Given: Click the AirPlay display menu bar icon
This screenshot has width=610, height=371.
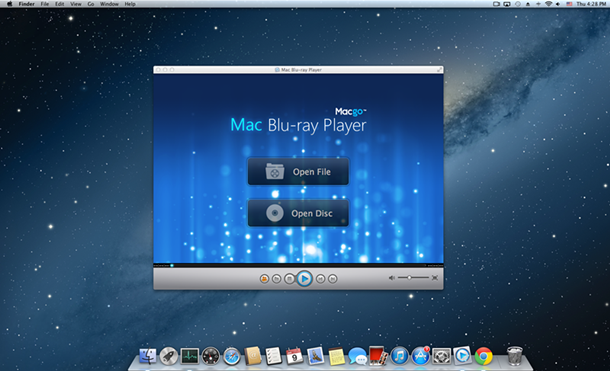Looking at the screenshot, I should pos(507,4).
